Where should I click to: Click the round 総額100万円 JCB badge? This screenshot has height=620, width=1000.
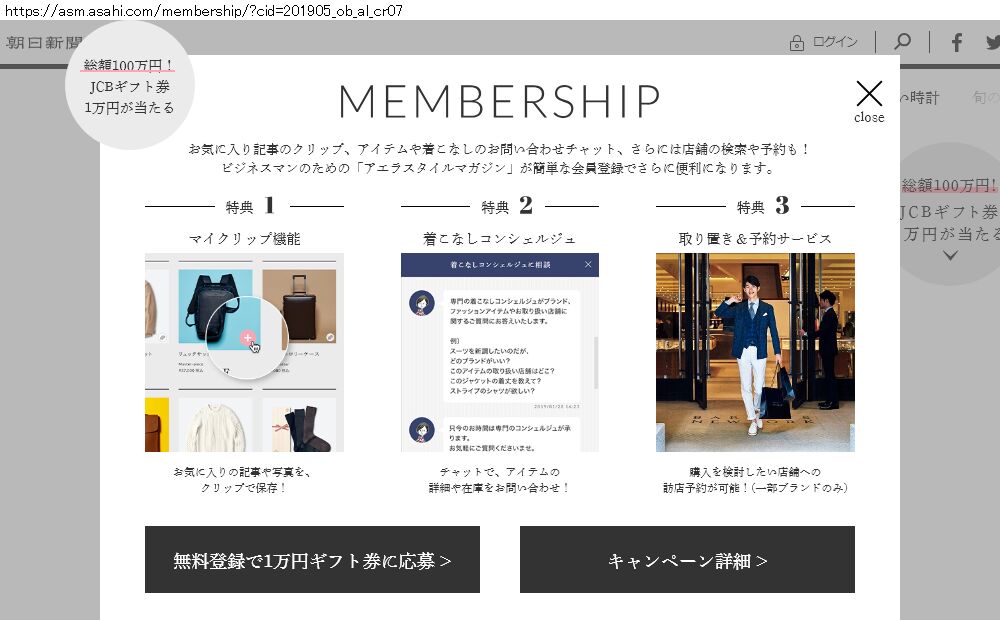pos(129,85)
